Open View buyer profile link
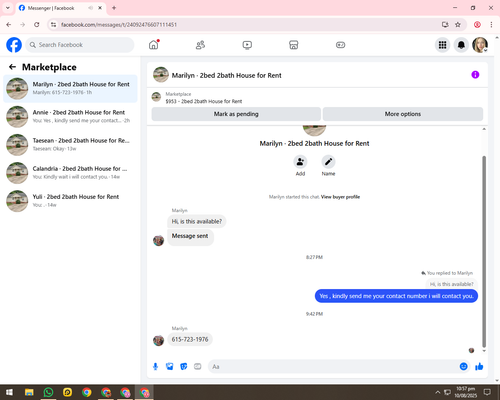500x400 pixels. pyautogui.click(x=340, y=197)
